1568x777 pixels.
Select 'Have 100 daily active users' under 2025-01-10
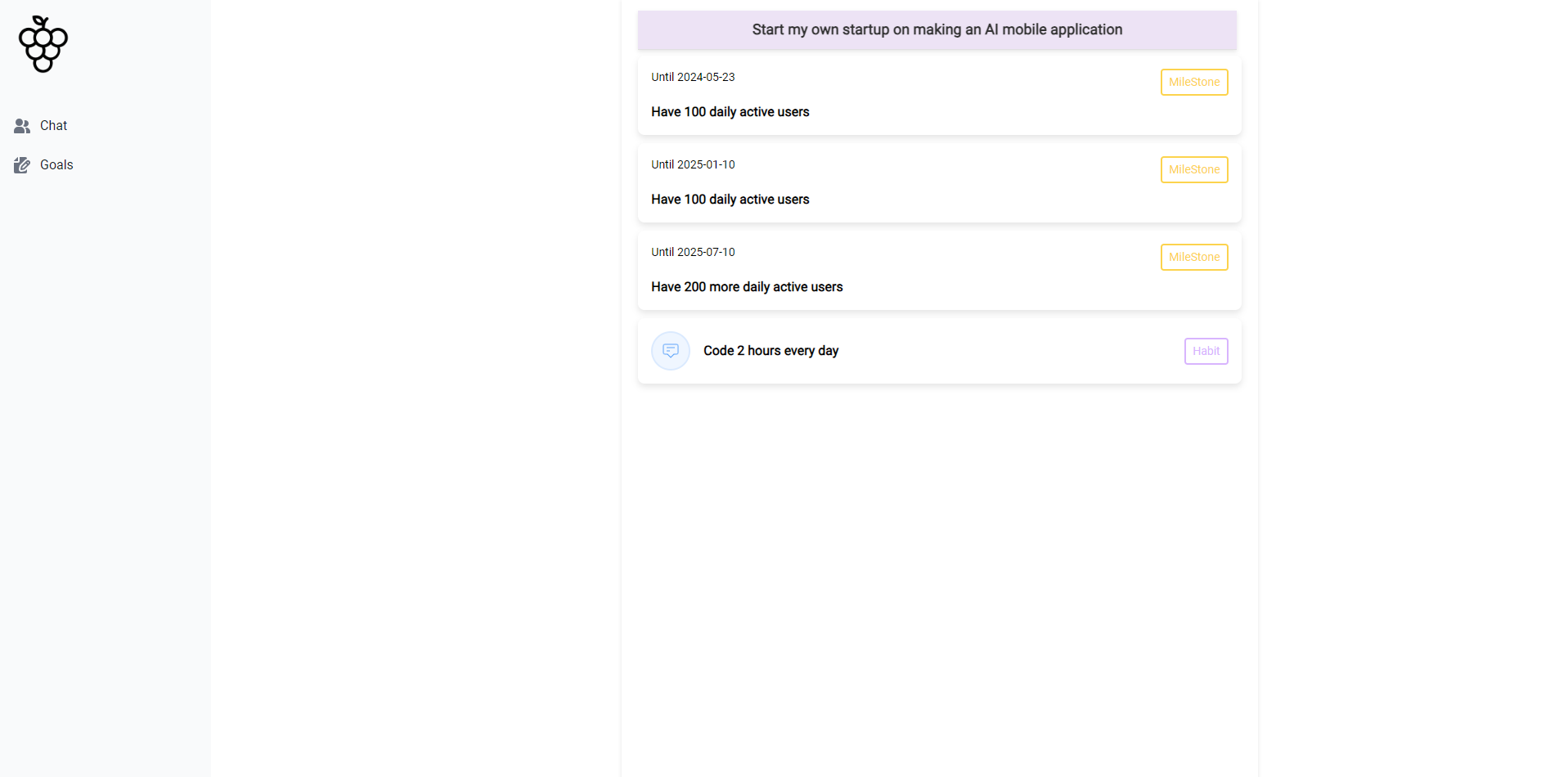pos(730,200)
